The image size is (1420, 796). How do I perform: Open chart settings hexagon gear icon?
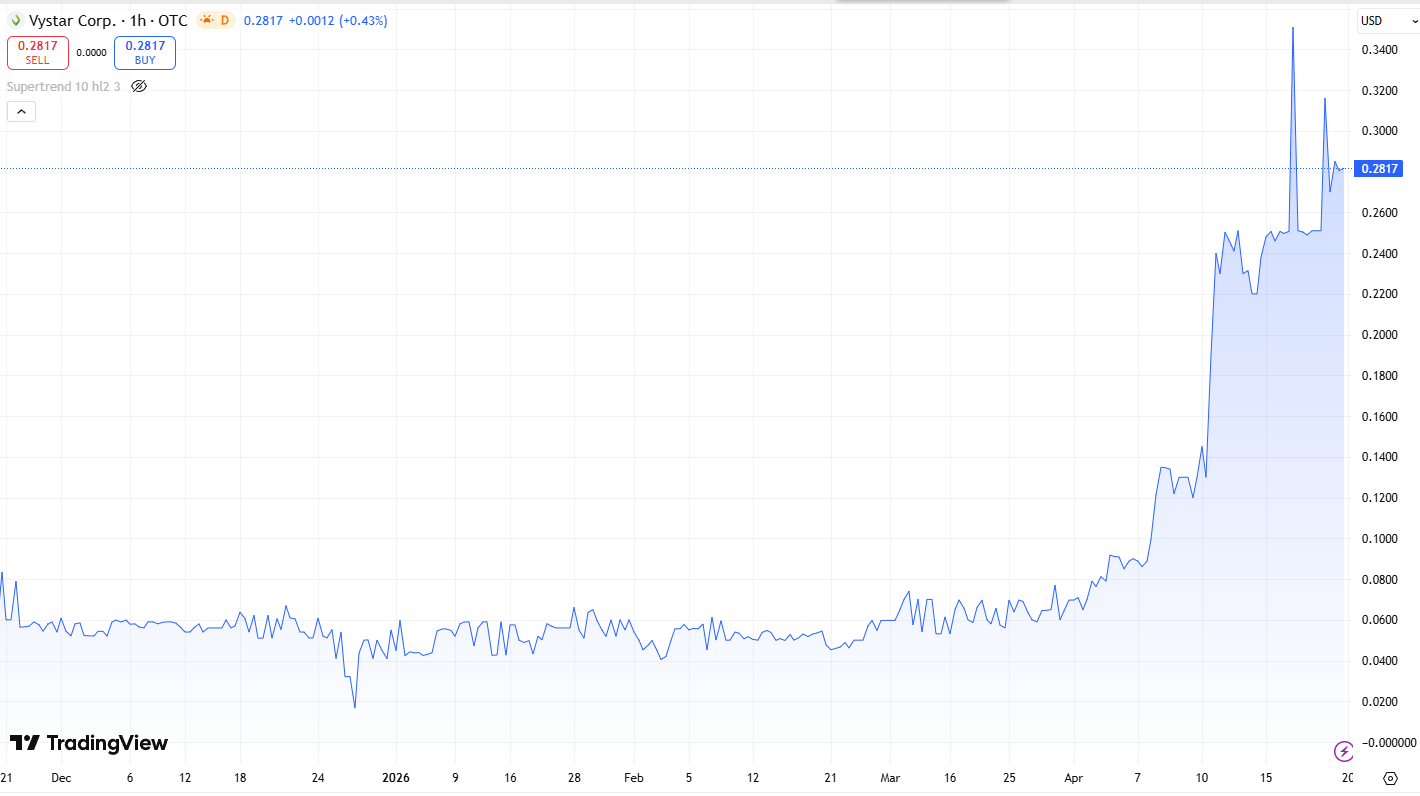coord(1390,778)
